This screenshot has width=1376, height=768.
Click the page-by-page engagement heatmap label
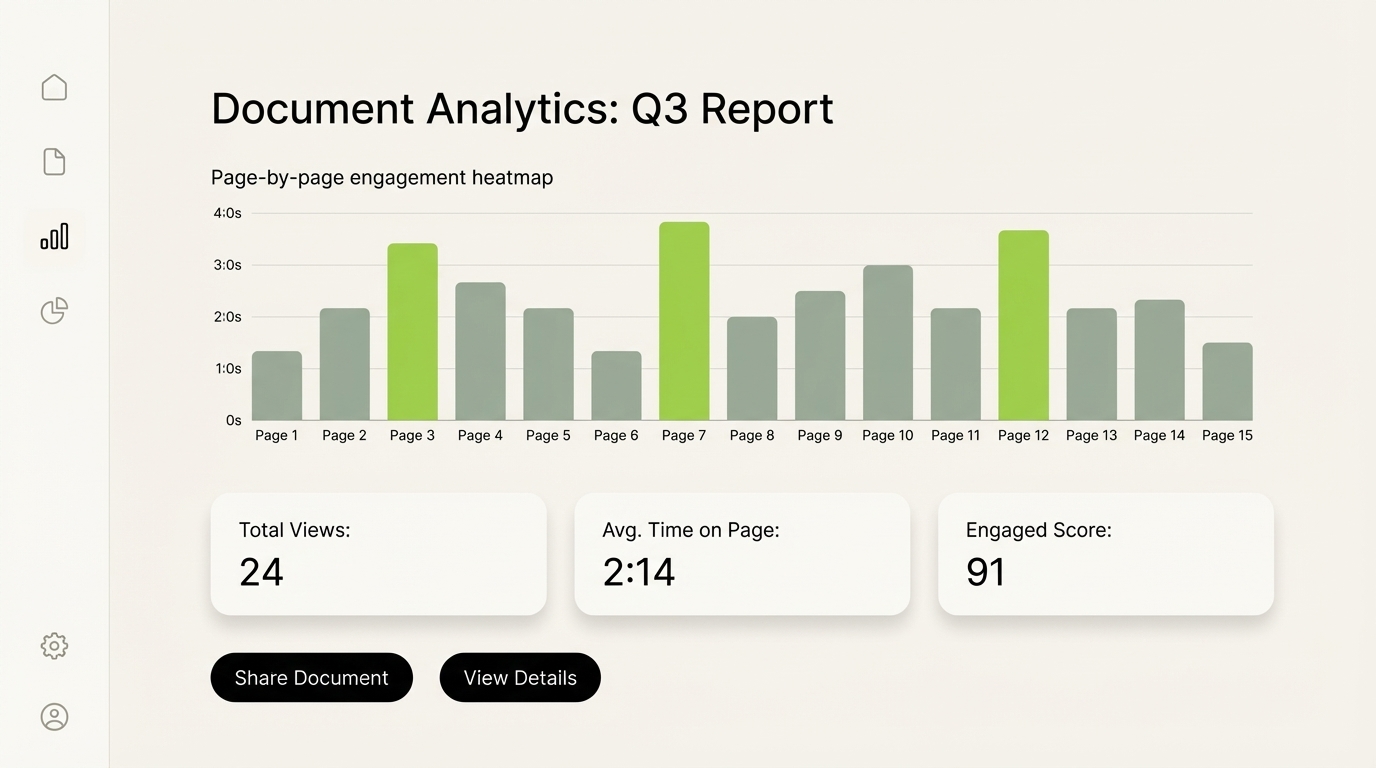pos(381,177)
